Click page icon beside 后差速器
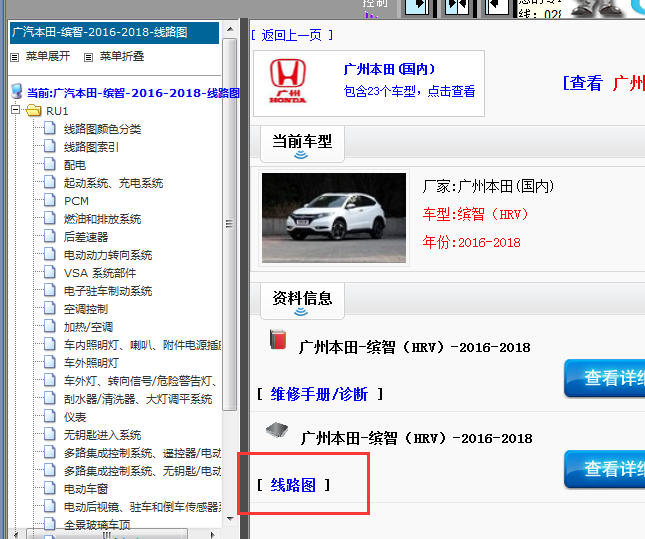The width and height of the screenshot is (645, 539). click(x=50, y=236)
